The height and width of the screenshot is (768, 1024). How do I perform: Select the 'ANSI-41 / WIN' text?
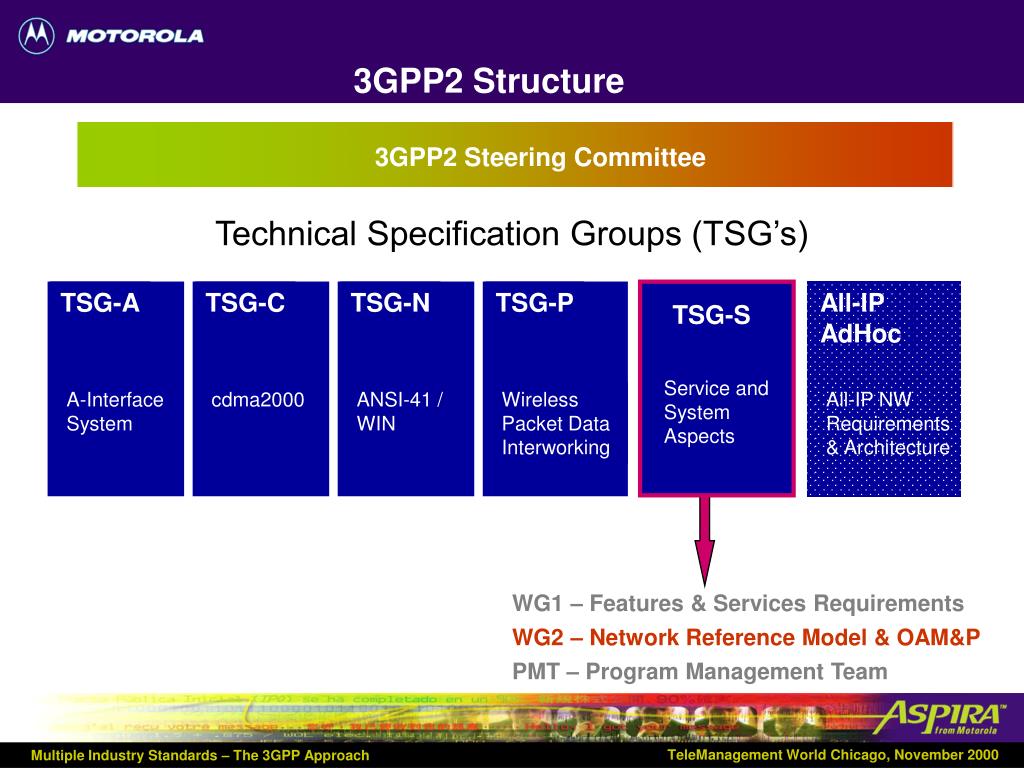(400, 411)
